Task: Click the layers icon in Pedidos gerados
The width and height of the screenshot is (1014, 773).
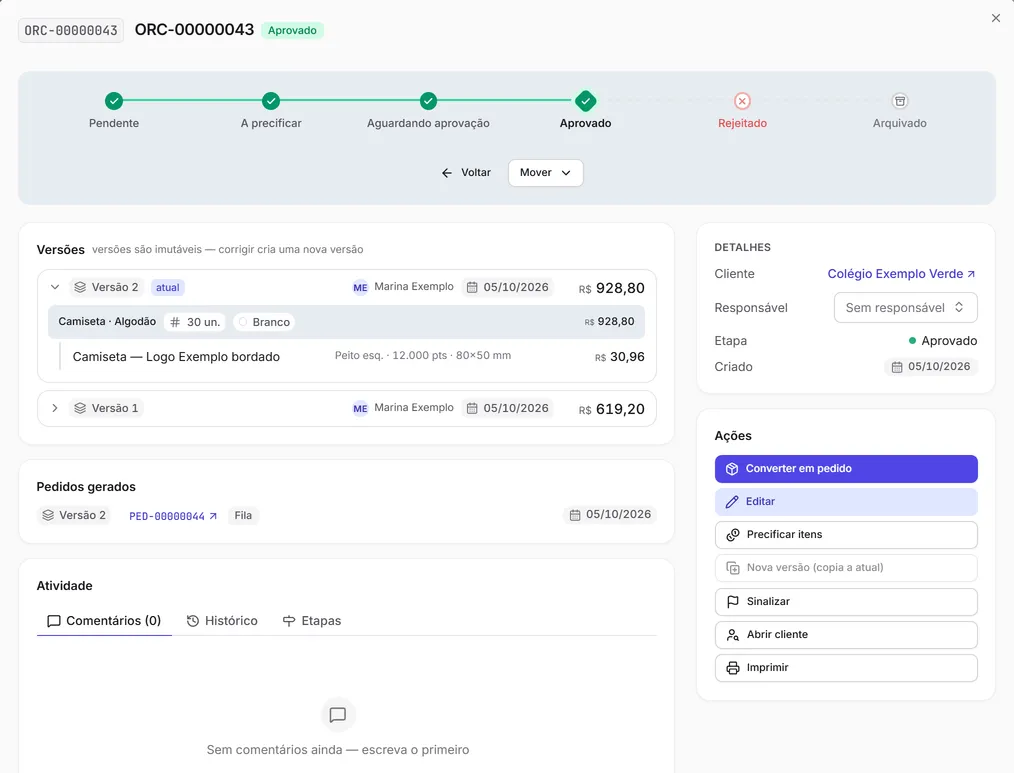Action: [x=48, y=516]
